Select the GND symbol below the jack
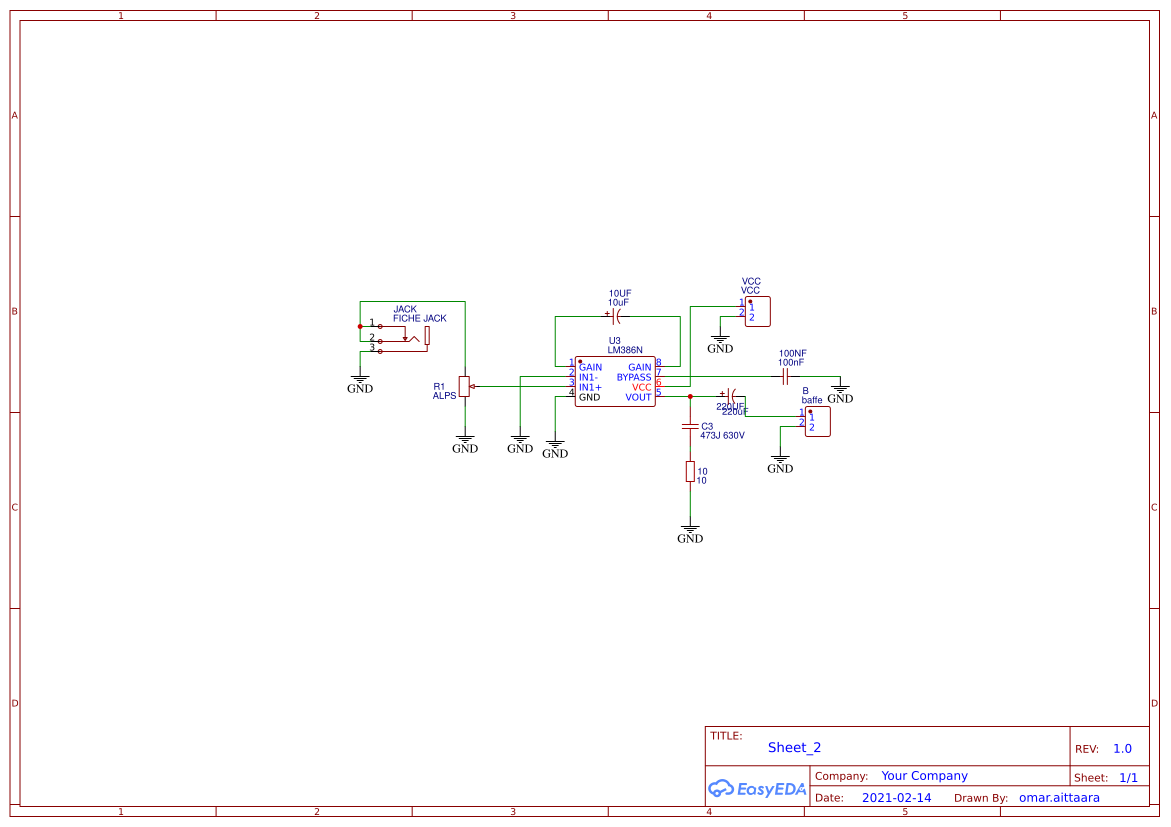The width and height of the screenshot is (1171, 827). pos(360,380)
